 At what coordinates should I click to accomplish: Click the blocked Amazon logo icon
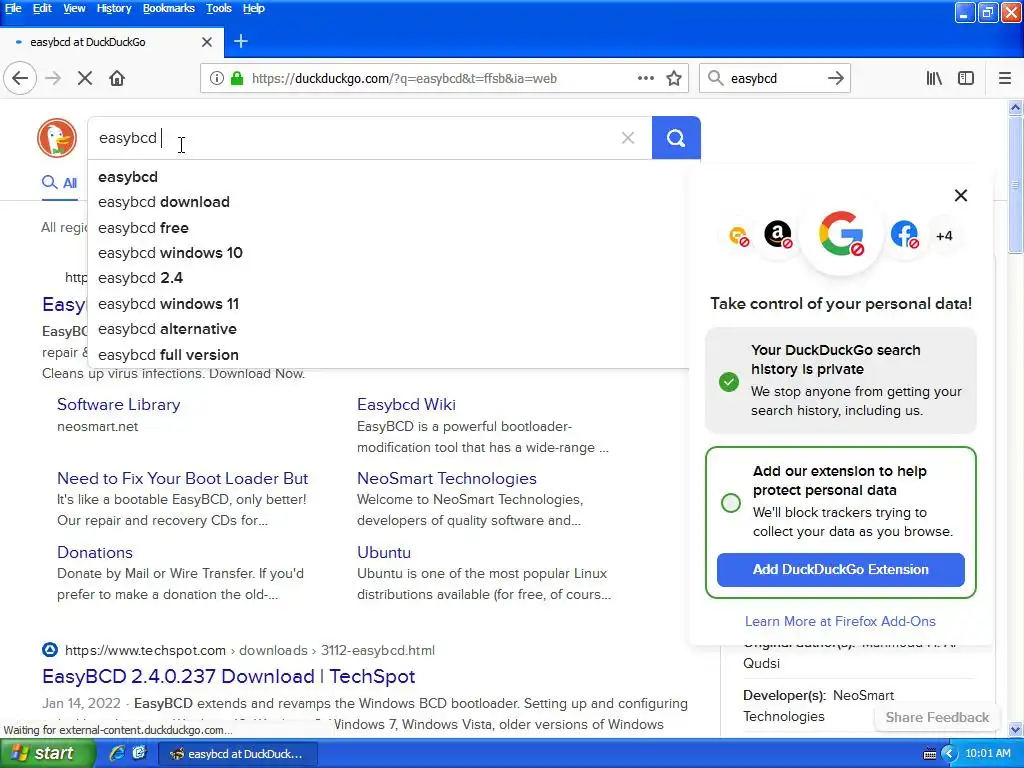778,234
